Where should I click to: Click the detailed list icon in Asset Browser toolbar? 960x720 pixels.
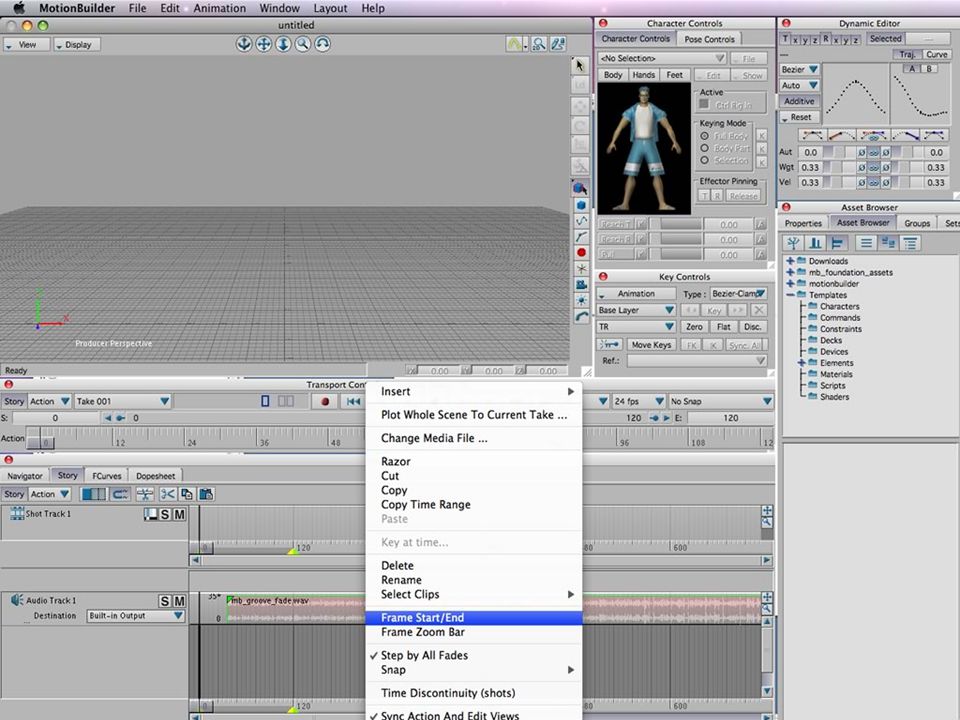910,243
